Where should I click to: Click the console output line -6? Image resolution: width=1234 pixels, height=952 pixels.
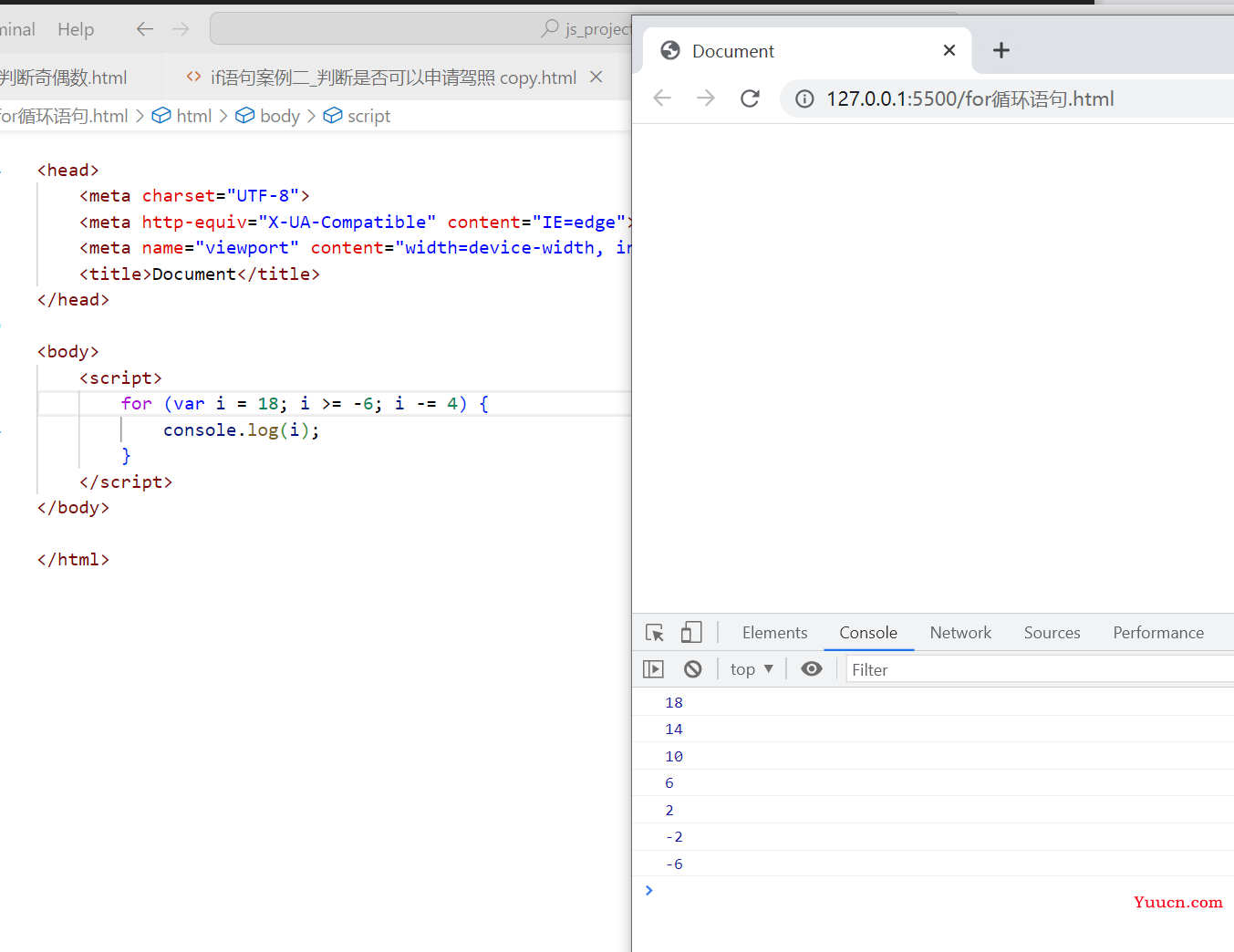[933, 864]
